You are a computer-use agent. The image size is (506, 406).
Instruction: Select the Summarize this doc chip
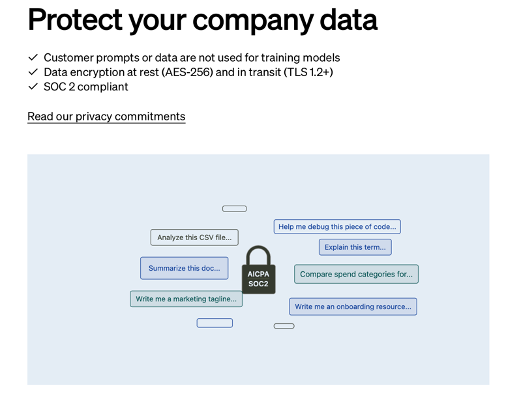[184, 268]
